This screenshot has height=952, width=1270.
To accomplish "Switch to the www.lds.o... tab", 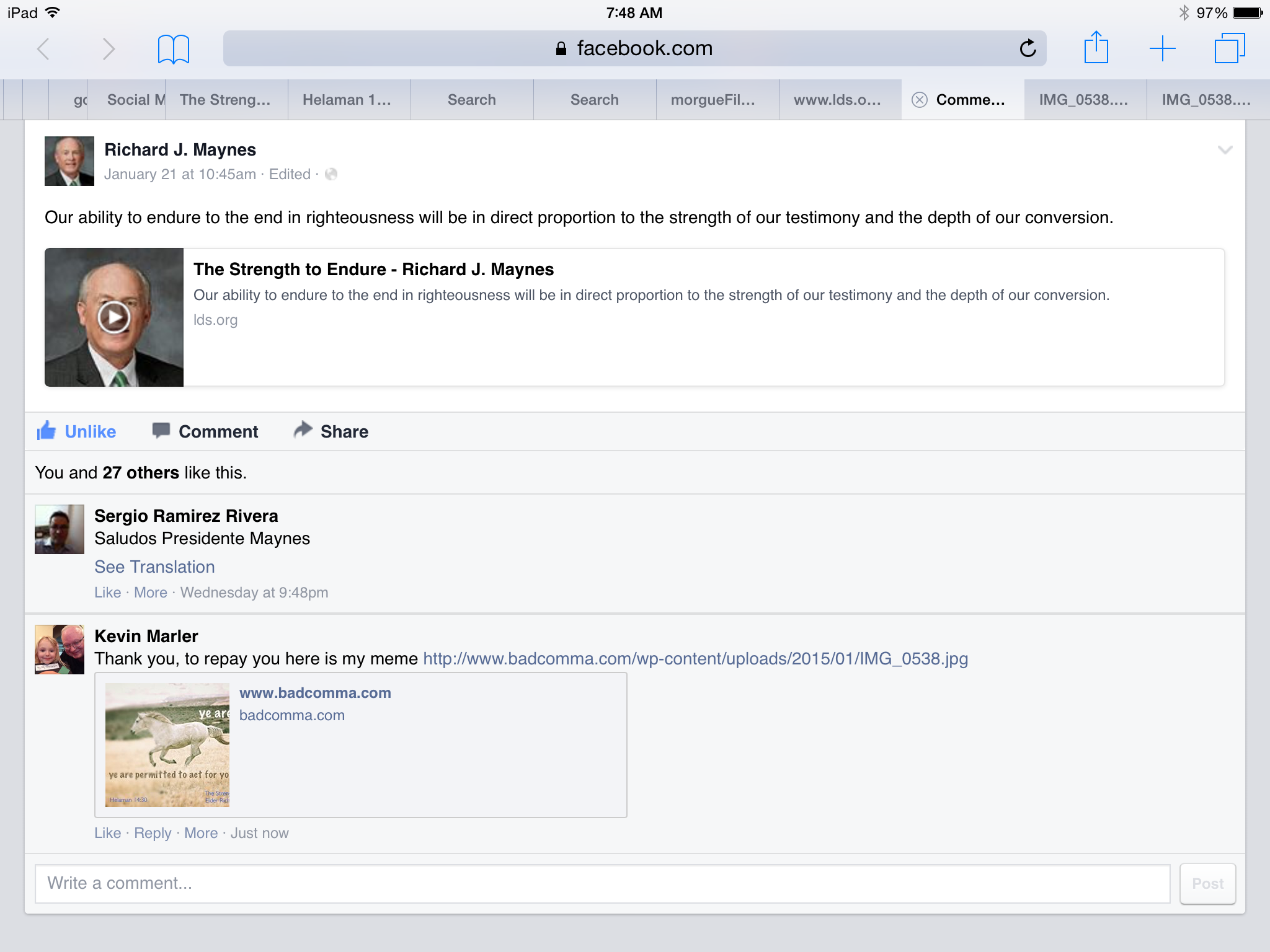I will pos(840,100).
